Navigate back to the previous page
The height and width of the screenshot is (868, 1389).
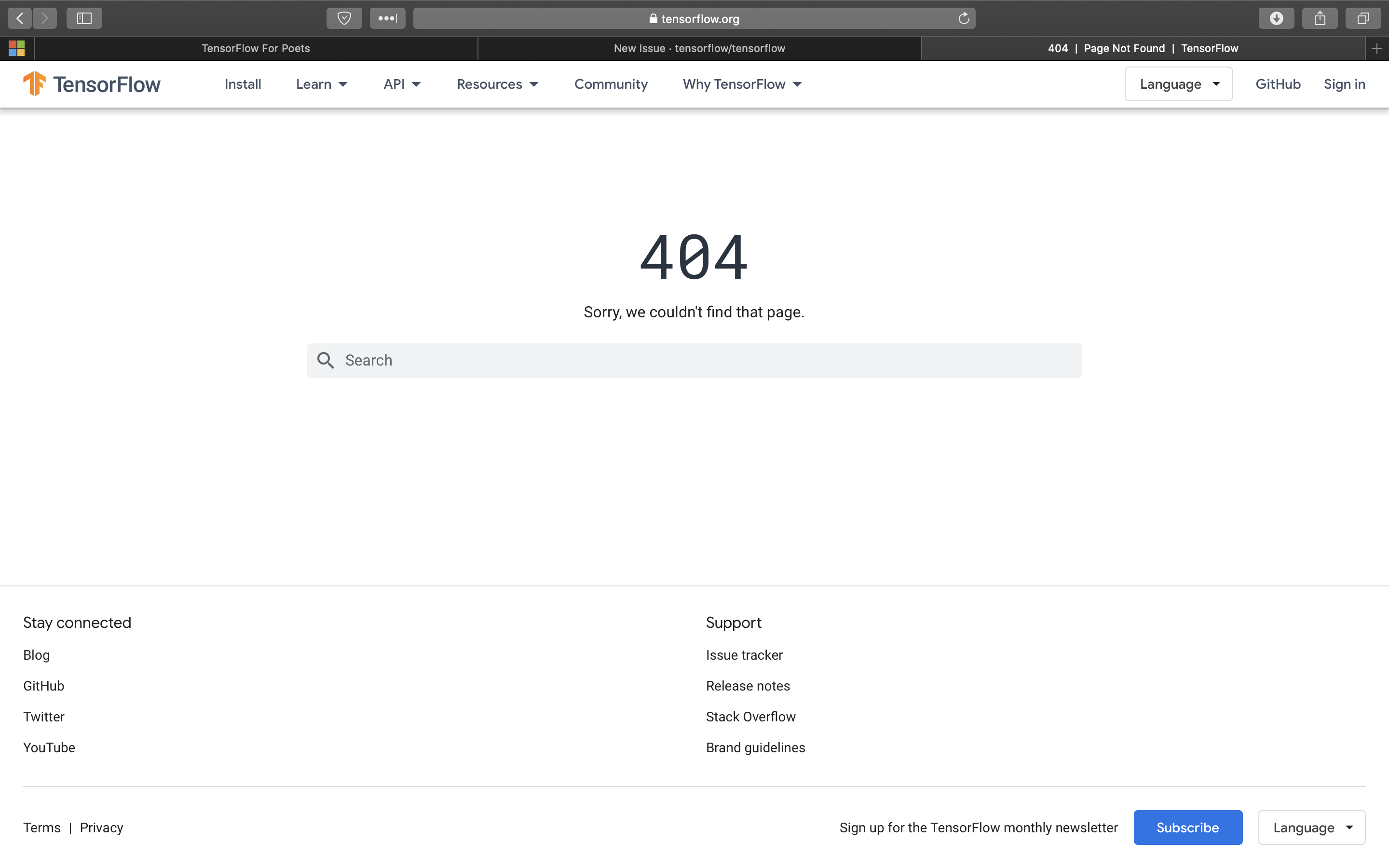coord(19,18)
